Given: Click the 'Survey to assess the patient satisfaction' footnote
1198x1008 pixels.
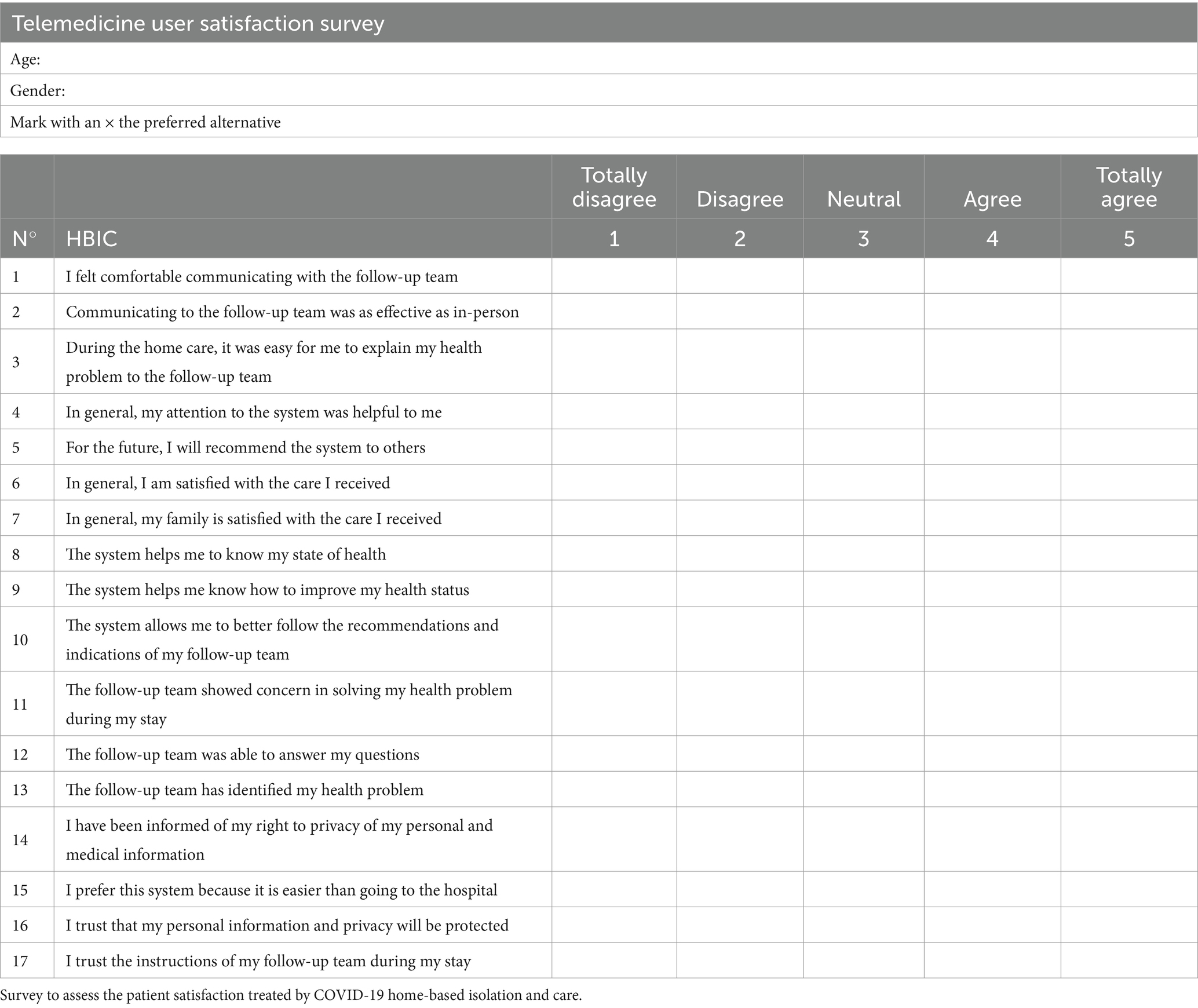Looking at the screenshot, I should 291,995.
